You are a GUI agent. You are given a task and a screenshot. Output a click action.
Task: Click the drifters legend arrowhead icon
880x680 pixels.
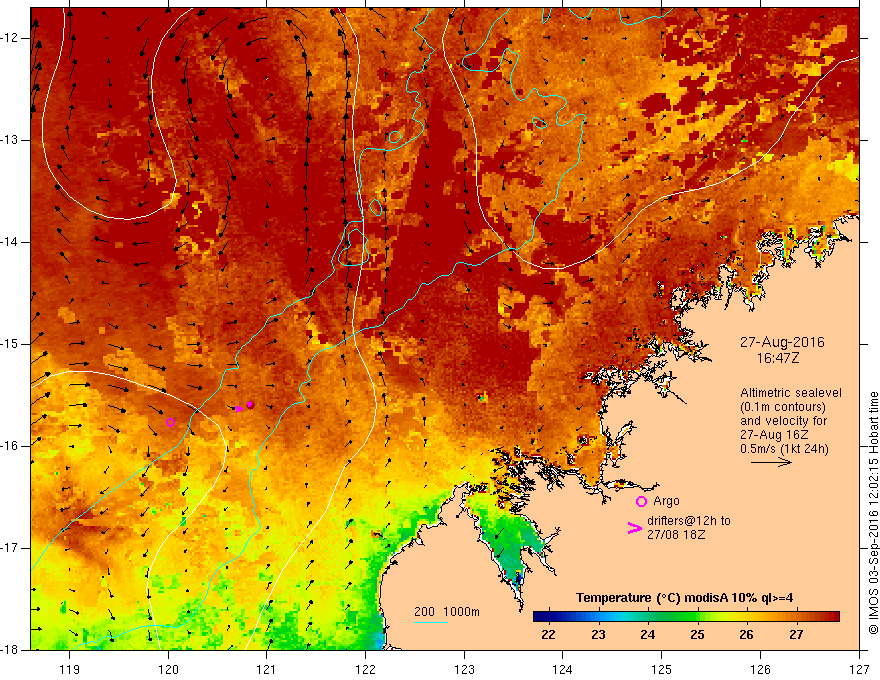(x=634, y=527)
